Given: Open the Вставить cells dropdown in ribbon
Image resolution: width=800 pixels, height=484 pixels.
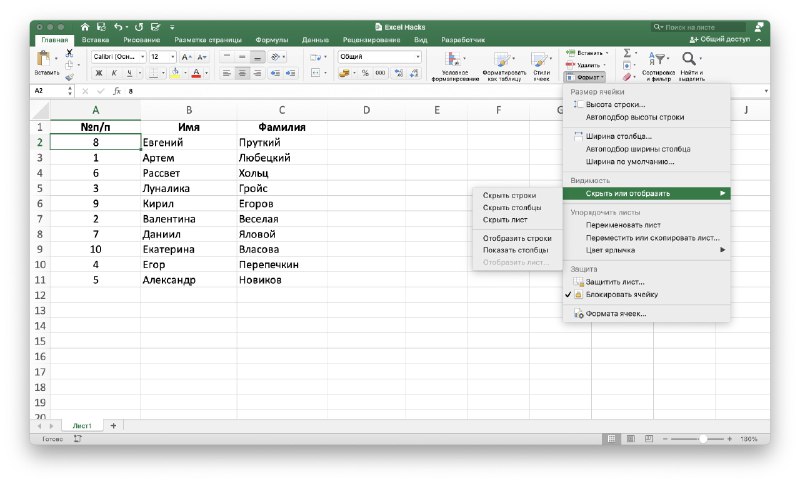Looking at the screenshot, I should tap(587, 53).
